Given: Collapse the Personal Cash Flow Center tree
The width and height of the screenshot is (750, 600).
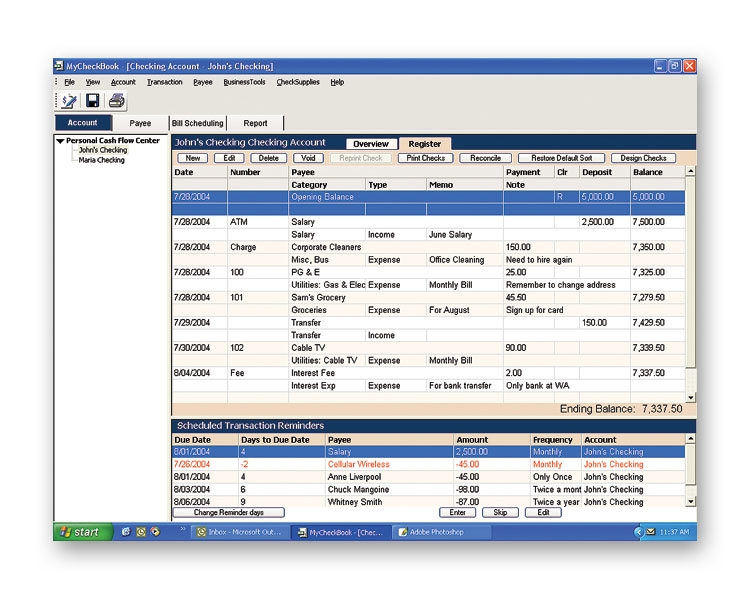Looking at the screenshot, I should click(x=60, y=141).
